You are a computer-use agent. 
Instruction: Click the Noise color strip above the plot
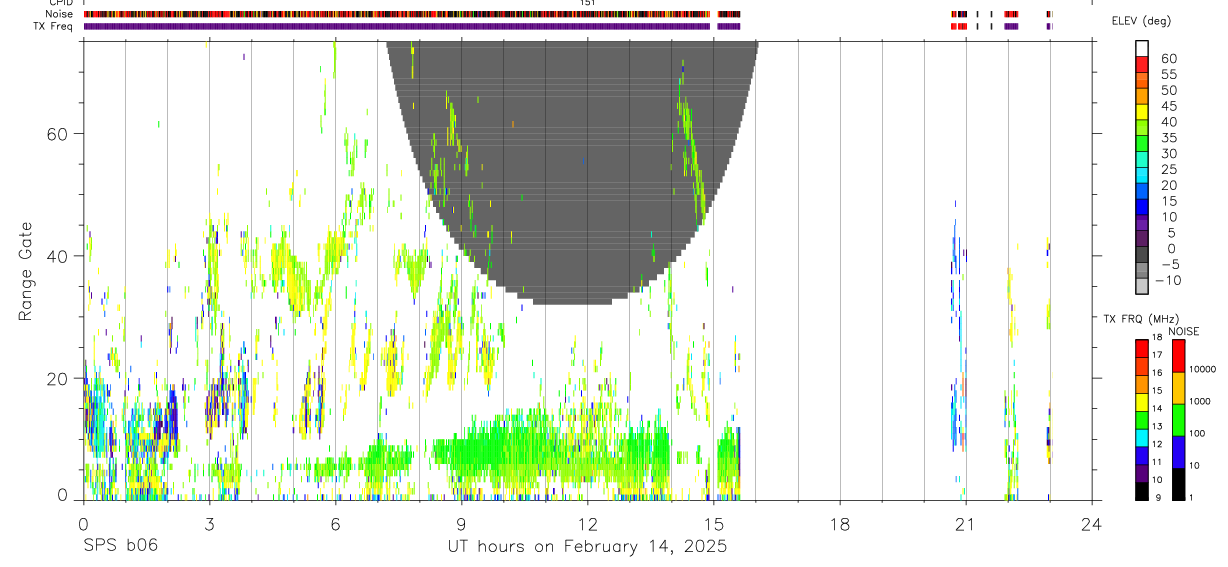point(412,14)
